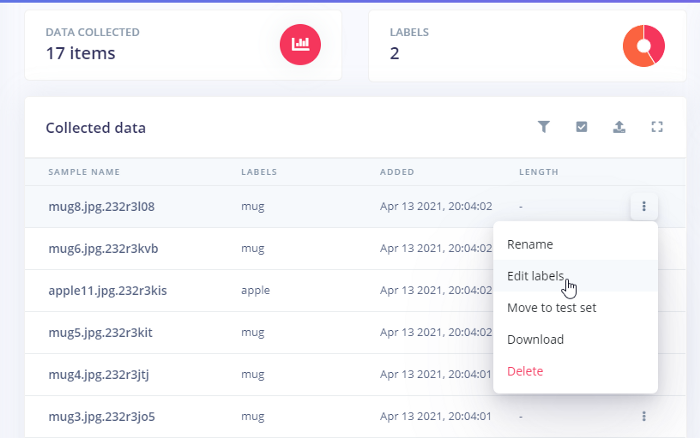Select the mug6.jpg.232r3kvb sample row

coord(101,249)
